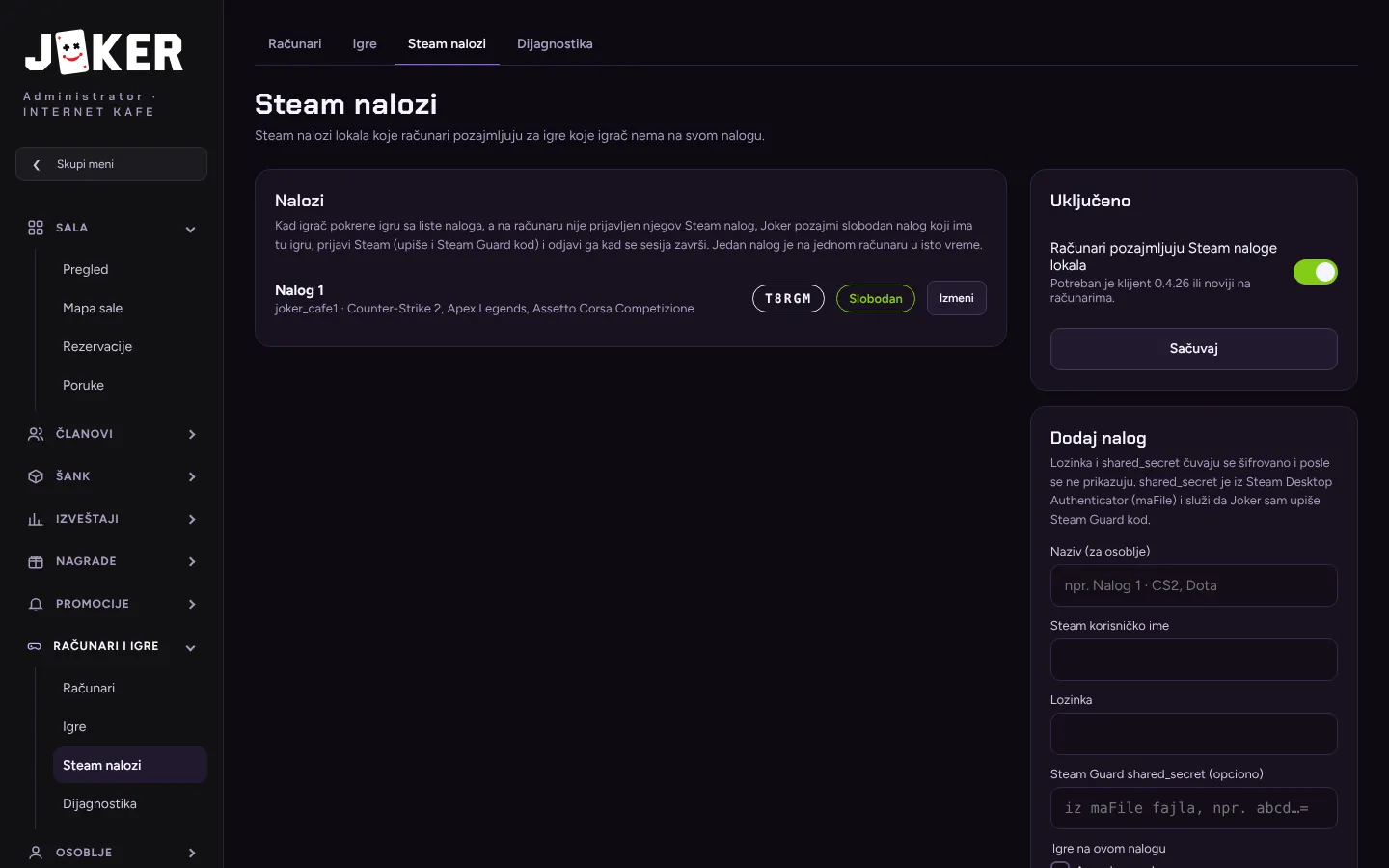The width and height of the screenshot is (1389, 868).
Task: Click the Nagrade gift icon
Action: click(36, 561)
